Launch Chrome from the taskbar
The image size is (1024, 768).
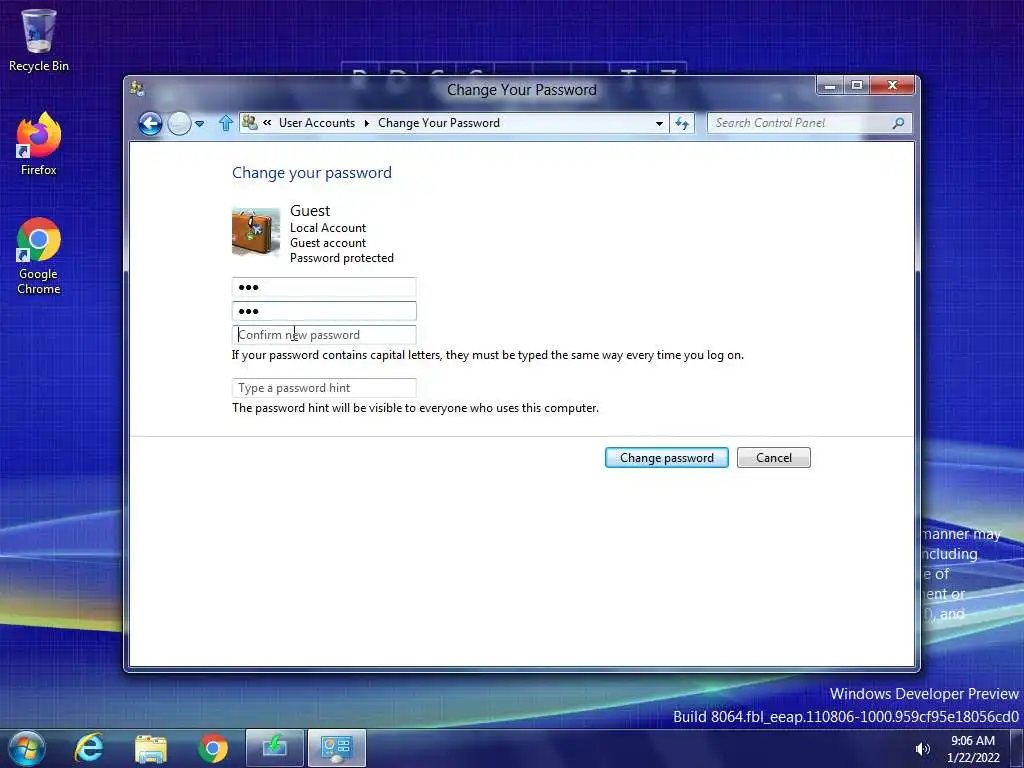pos(213,748)
